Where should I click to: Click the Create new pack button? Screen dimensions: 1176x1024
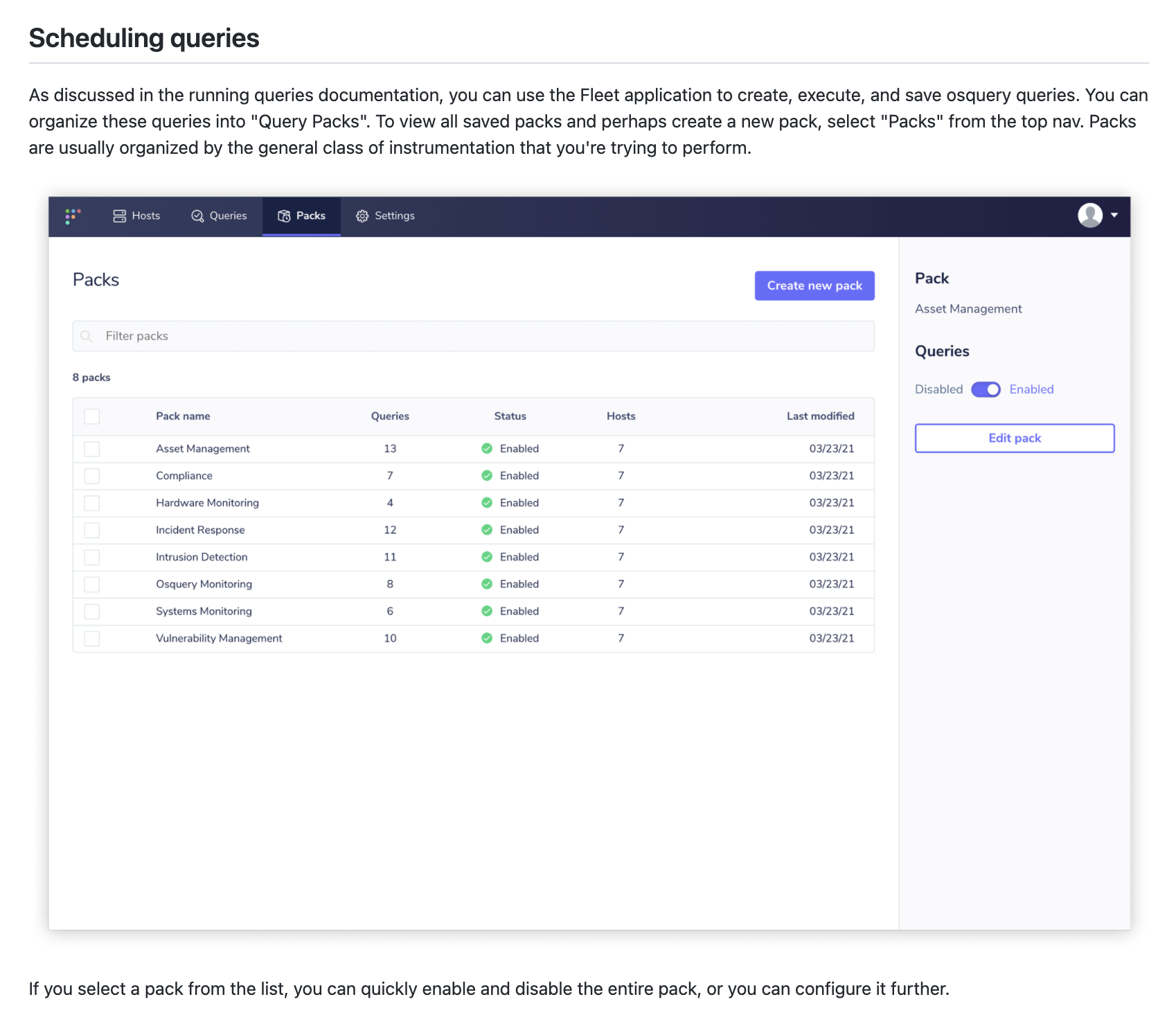click(x=814, y=285)
